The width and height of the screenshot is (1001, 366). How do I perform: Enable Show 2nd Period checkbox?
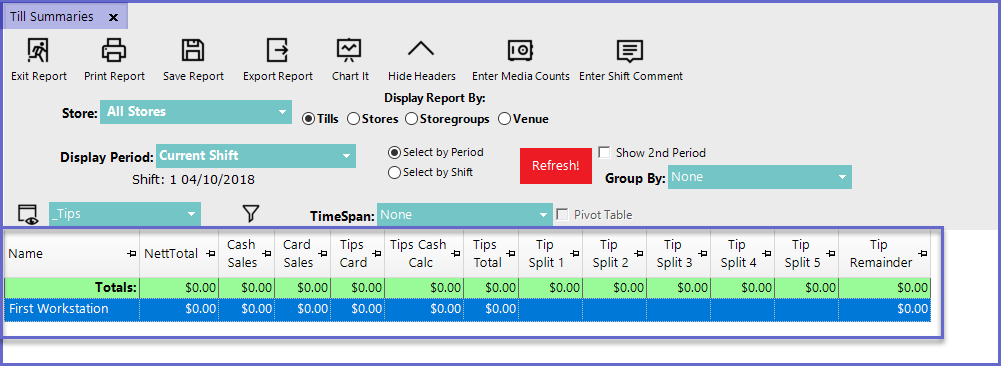604,153
